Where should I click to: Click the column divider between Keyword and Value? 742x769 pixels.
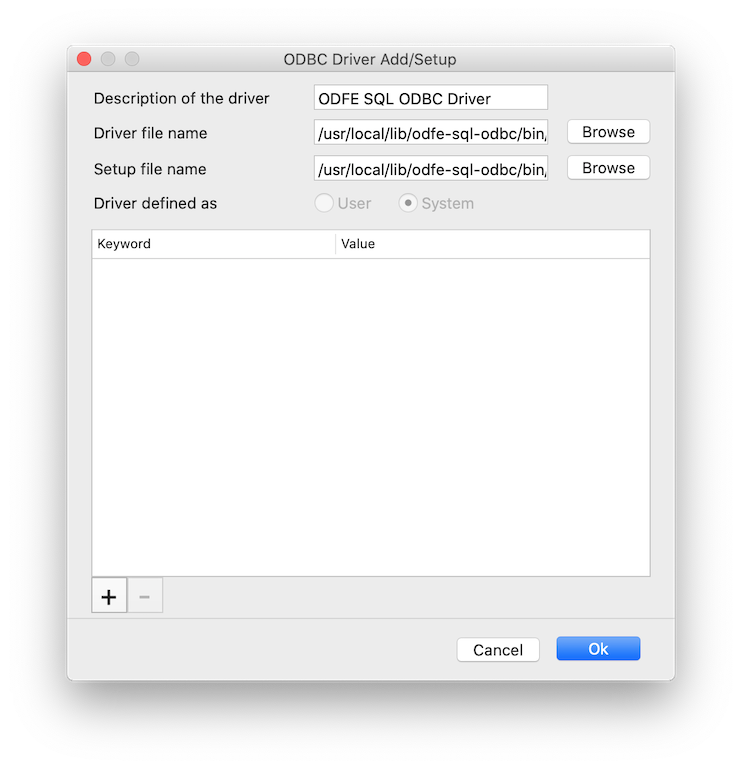(x=335, y=244)
